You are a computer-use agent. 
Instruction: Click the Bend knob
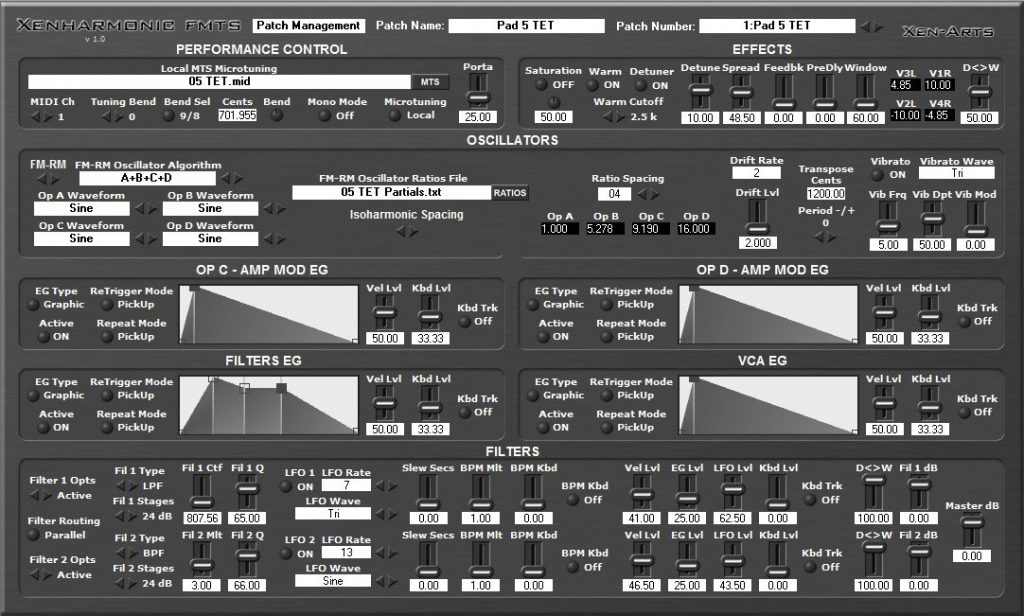(x=276, y=116)
